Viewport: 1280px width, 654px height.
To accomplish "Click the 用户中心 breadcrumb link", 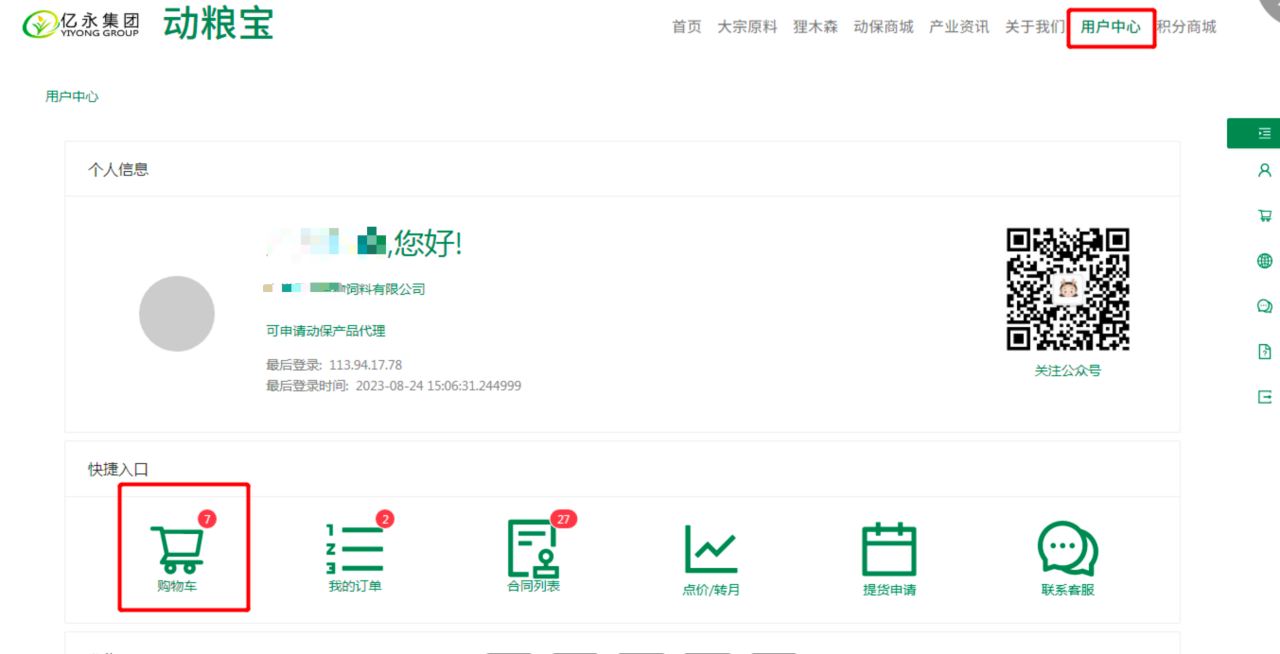I will tap(72, 97).
